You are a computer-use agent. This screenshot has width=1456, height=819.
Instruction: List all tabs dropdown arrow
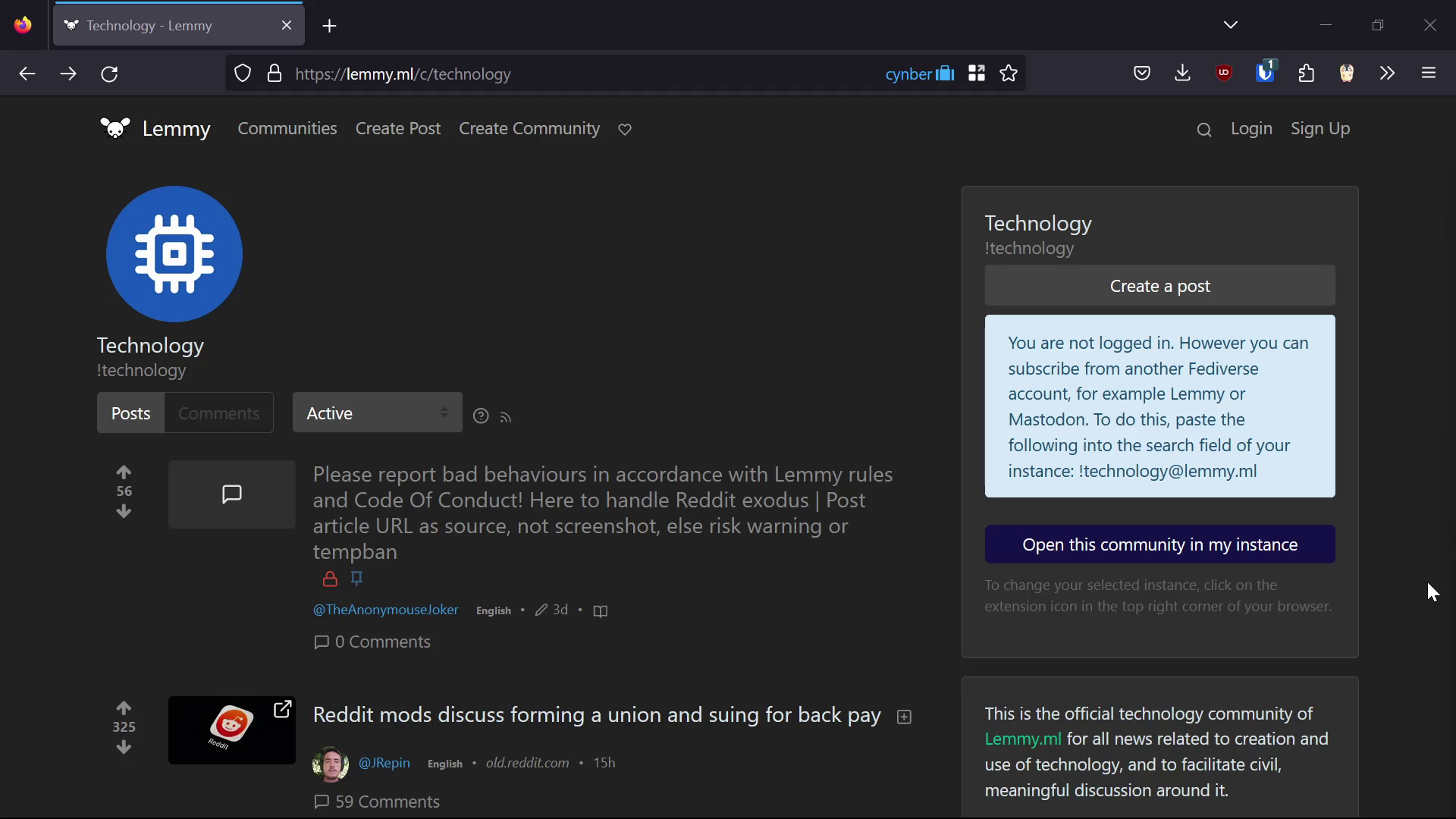click(x=1231, y=25)
